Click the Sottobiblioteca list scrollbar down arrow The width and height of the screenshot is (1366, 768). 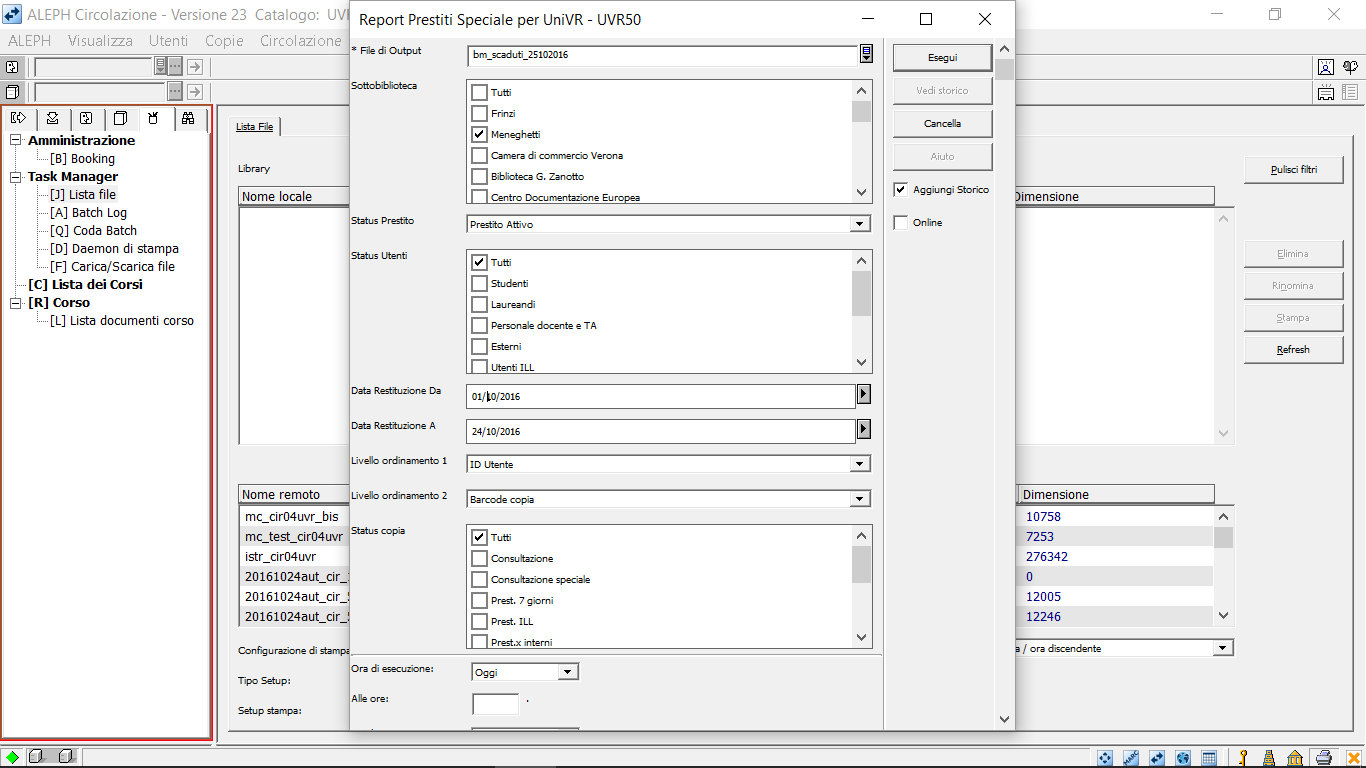861,192
